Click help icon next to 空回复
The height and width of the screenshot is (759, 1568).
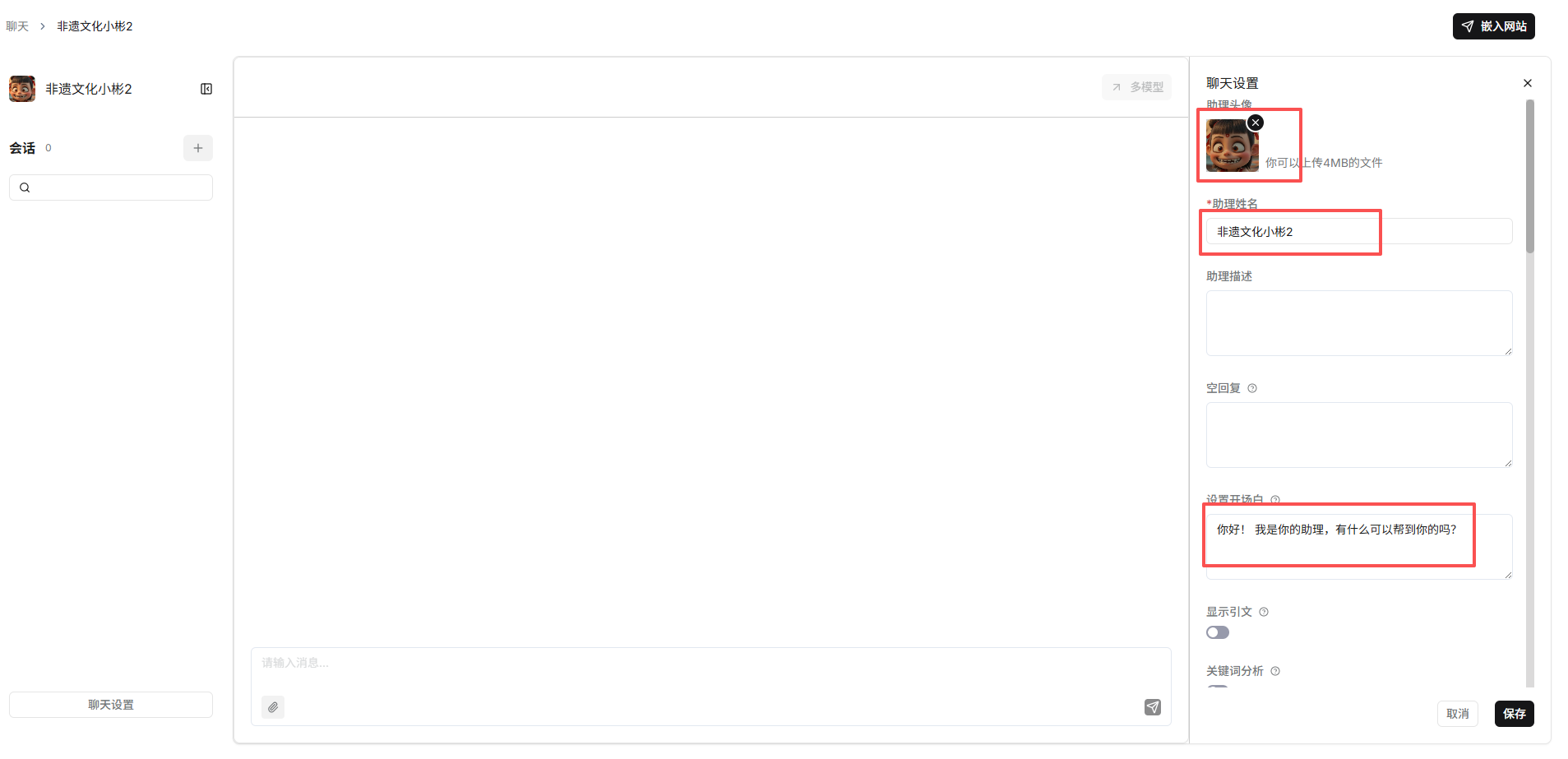[x=1252, y=388]
